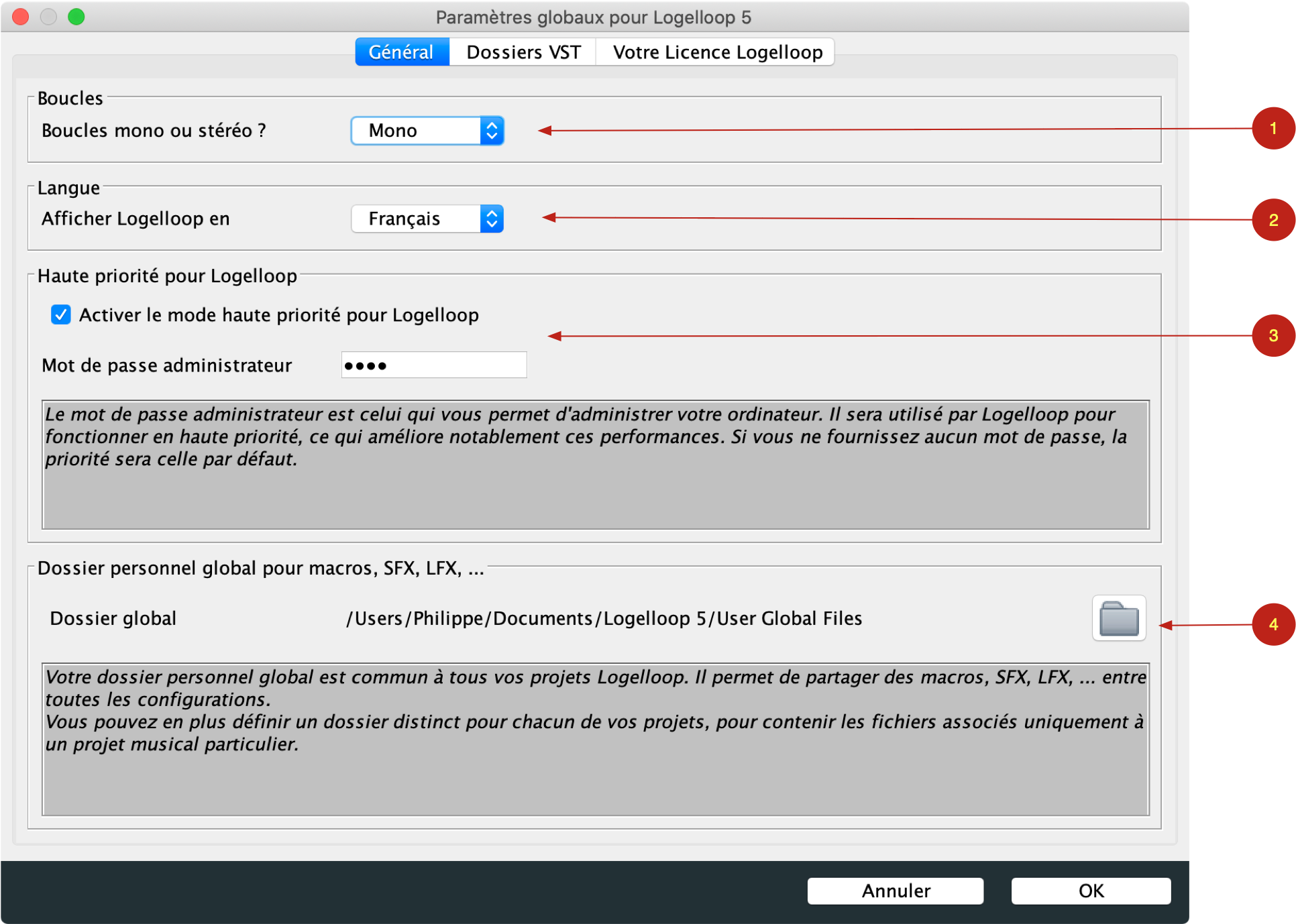Confirm settings with the OK button

pyautogui.click(x=1091, y=890)
